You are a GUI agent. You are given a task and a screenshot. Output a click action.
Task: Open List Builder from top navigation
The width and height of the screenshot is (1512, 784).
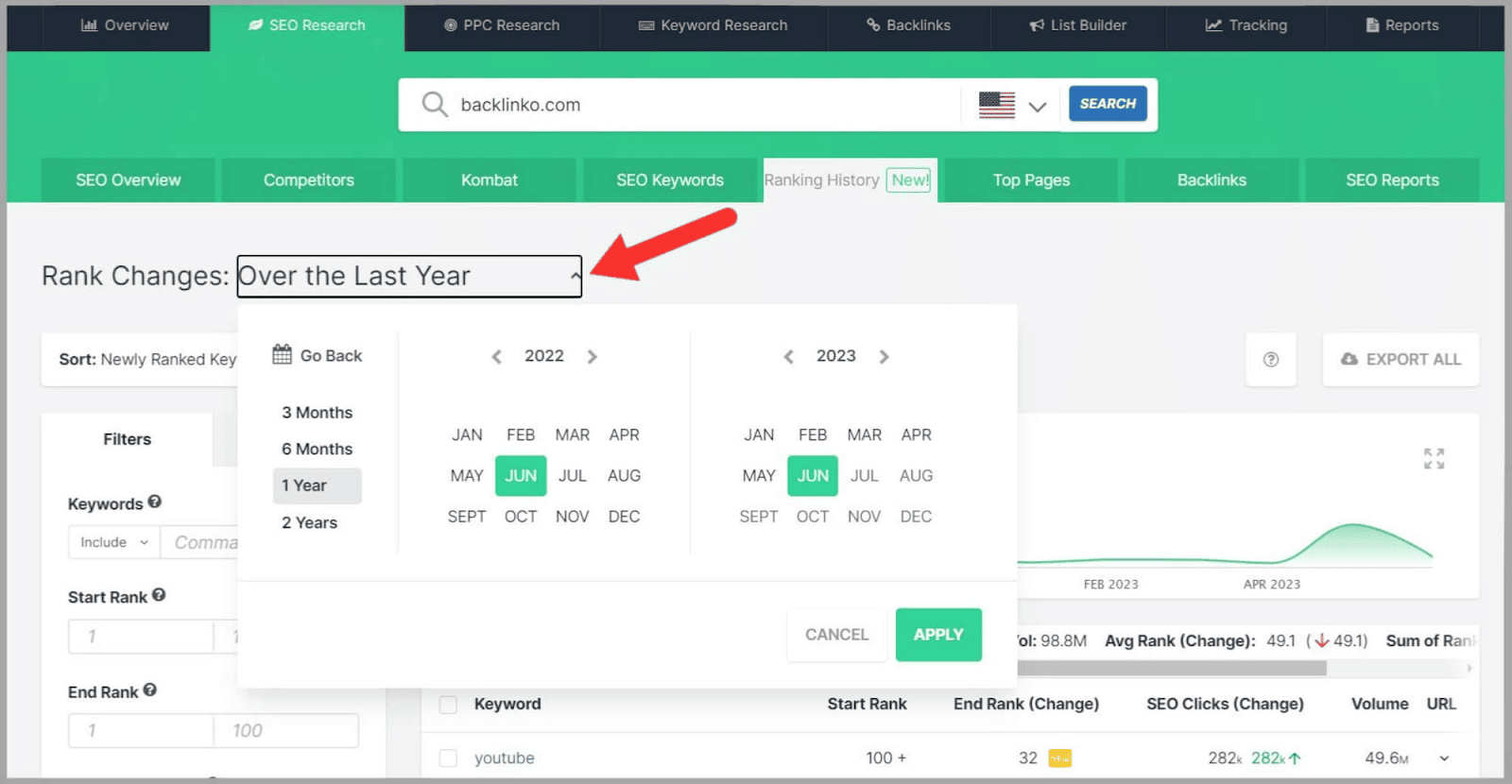tap(1078, 26)
